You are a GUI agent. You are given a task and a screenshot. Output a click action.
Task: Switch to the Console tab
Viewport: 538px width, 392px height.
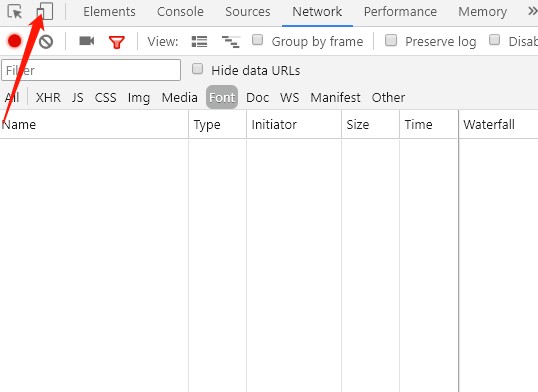(x=180, y=12)
